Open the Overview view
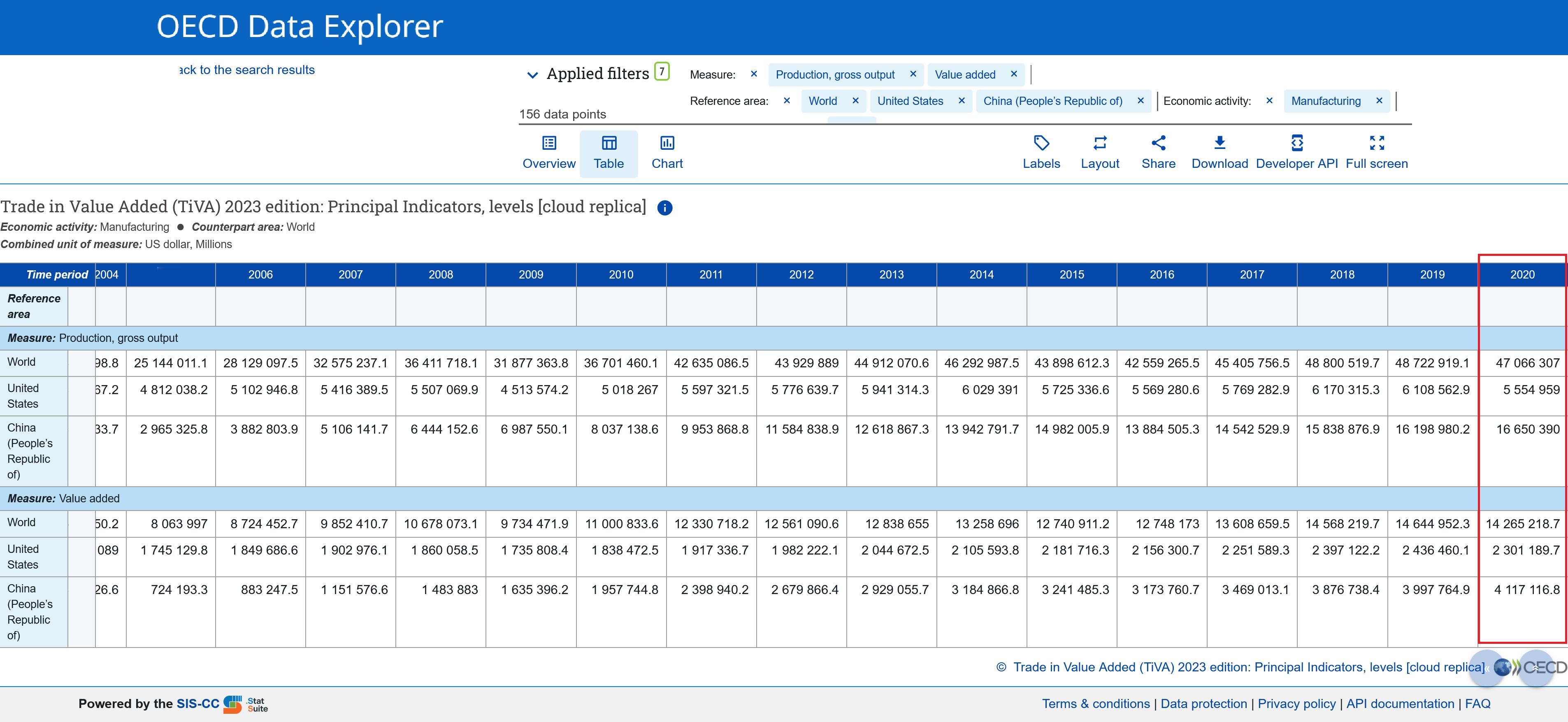Image resolution: width=1568 pixels, height=722 pixels. click(548, 153)
